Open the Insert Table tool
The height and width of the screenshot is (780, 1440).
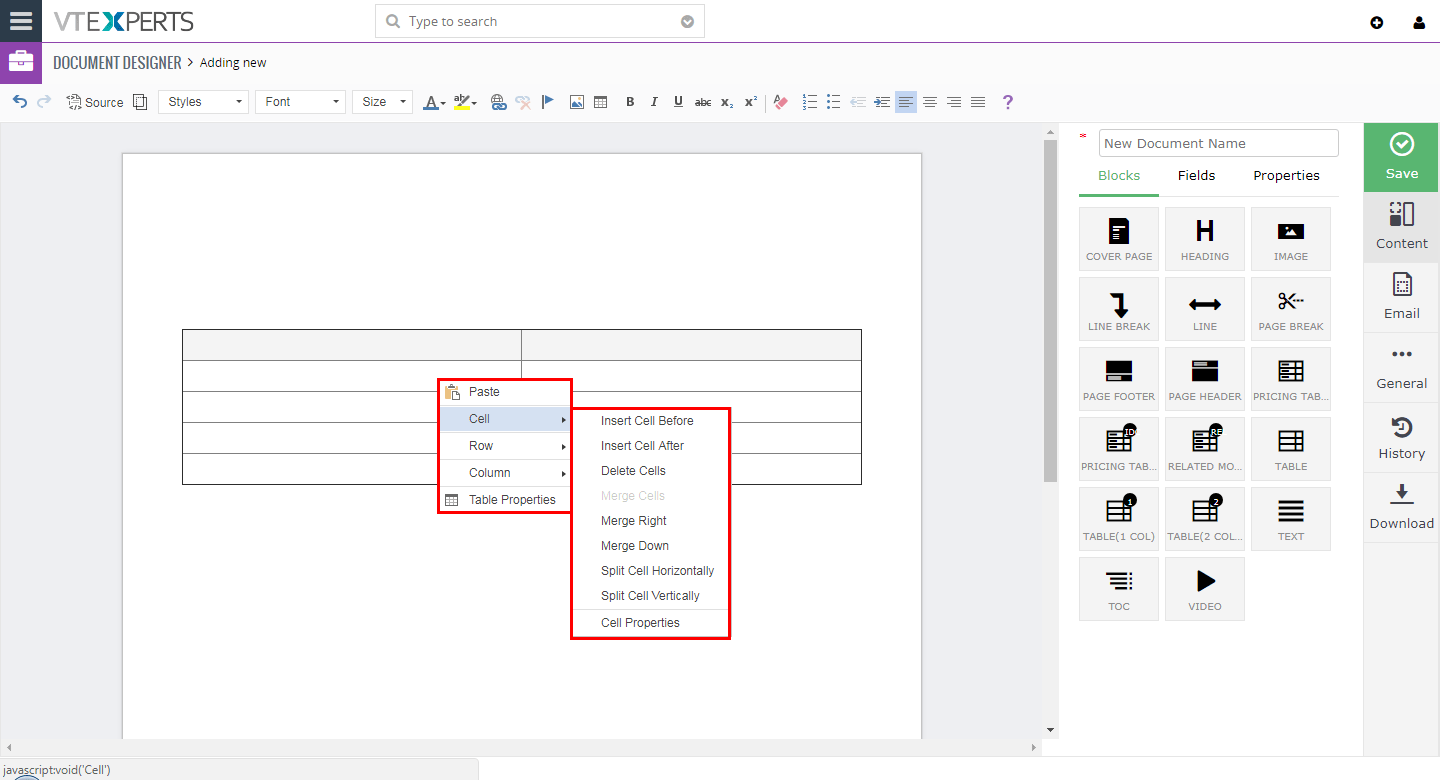(x=601, y=101)
